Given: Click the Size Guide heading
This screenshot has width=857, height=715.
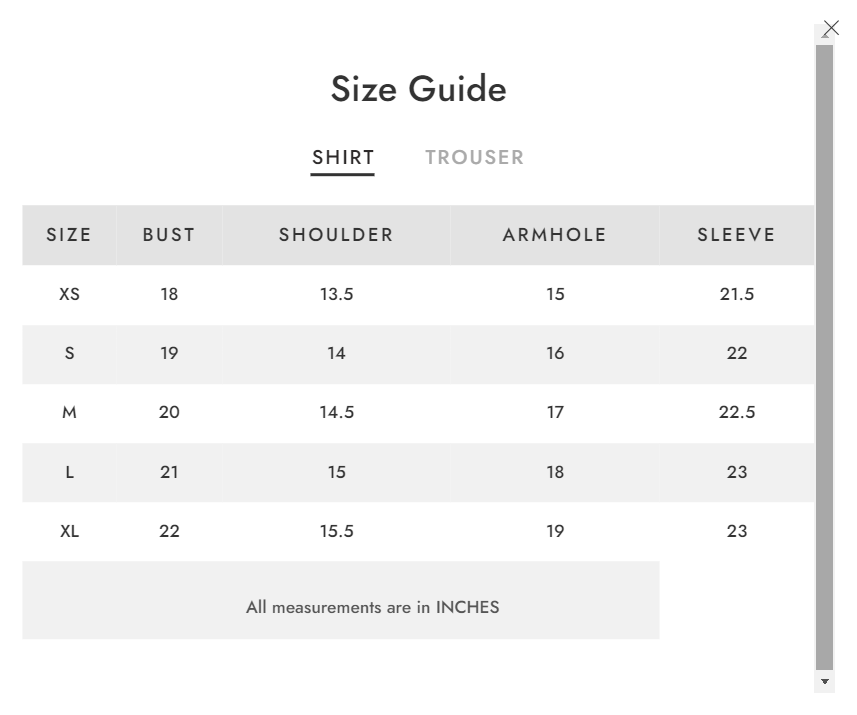Looking at the screenshot, I should click(419, 89).
